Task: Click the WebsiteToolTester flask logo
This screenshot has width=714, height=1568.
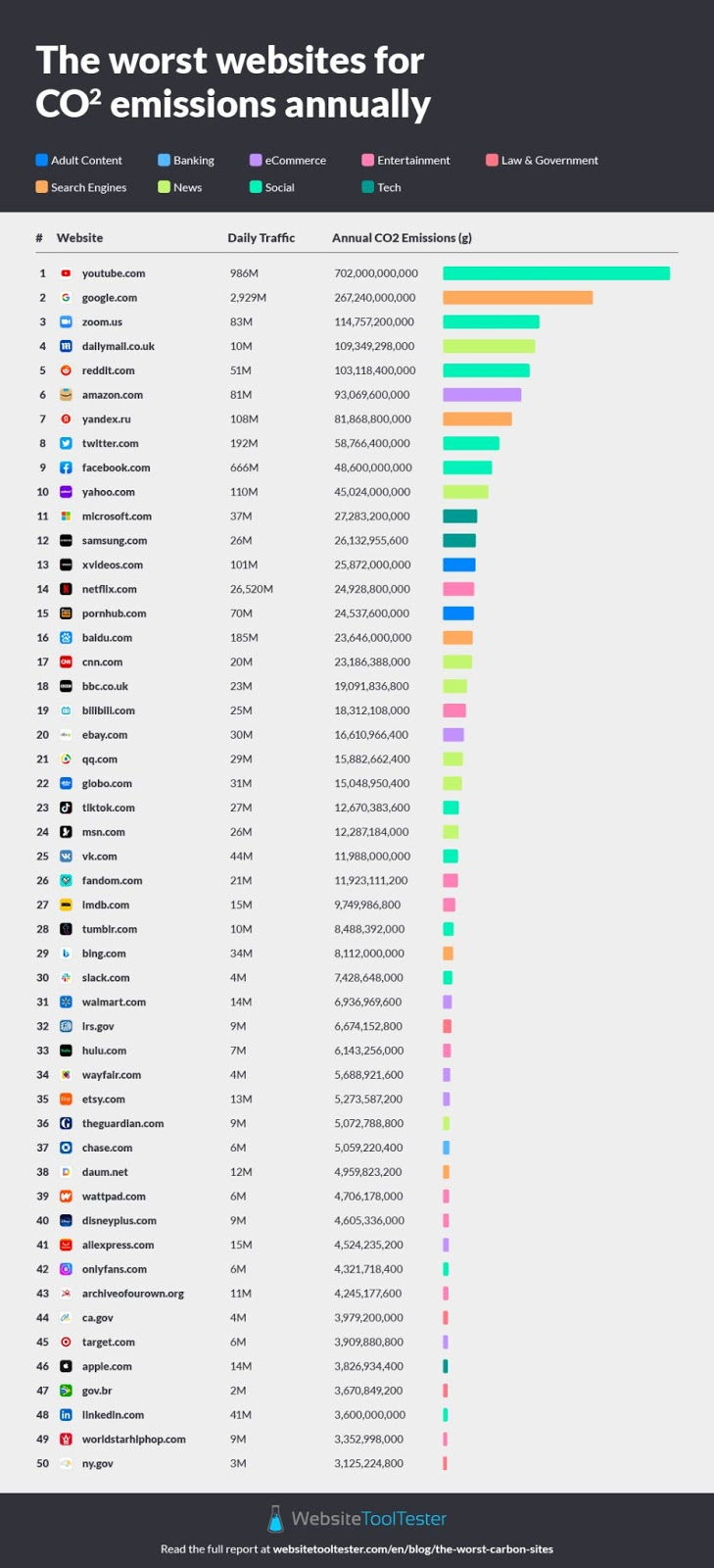Action: 275,1519
